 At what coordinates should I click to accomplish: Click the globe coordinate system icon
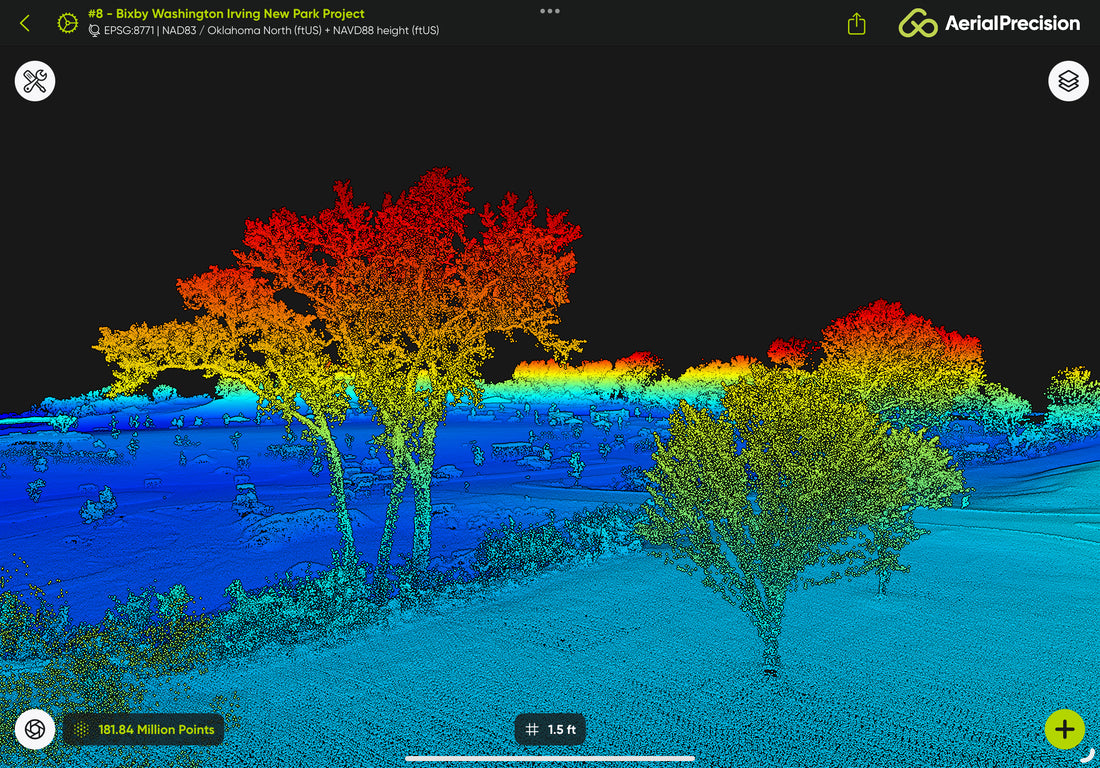tap(94, 31)
